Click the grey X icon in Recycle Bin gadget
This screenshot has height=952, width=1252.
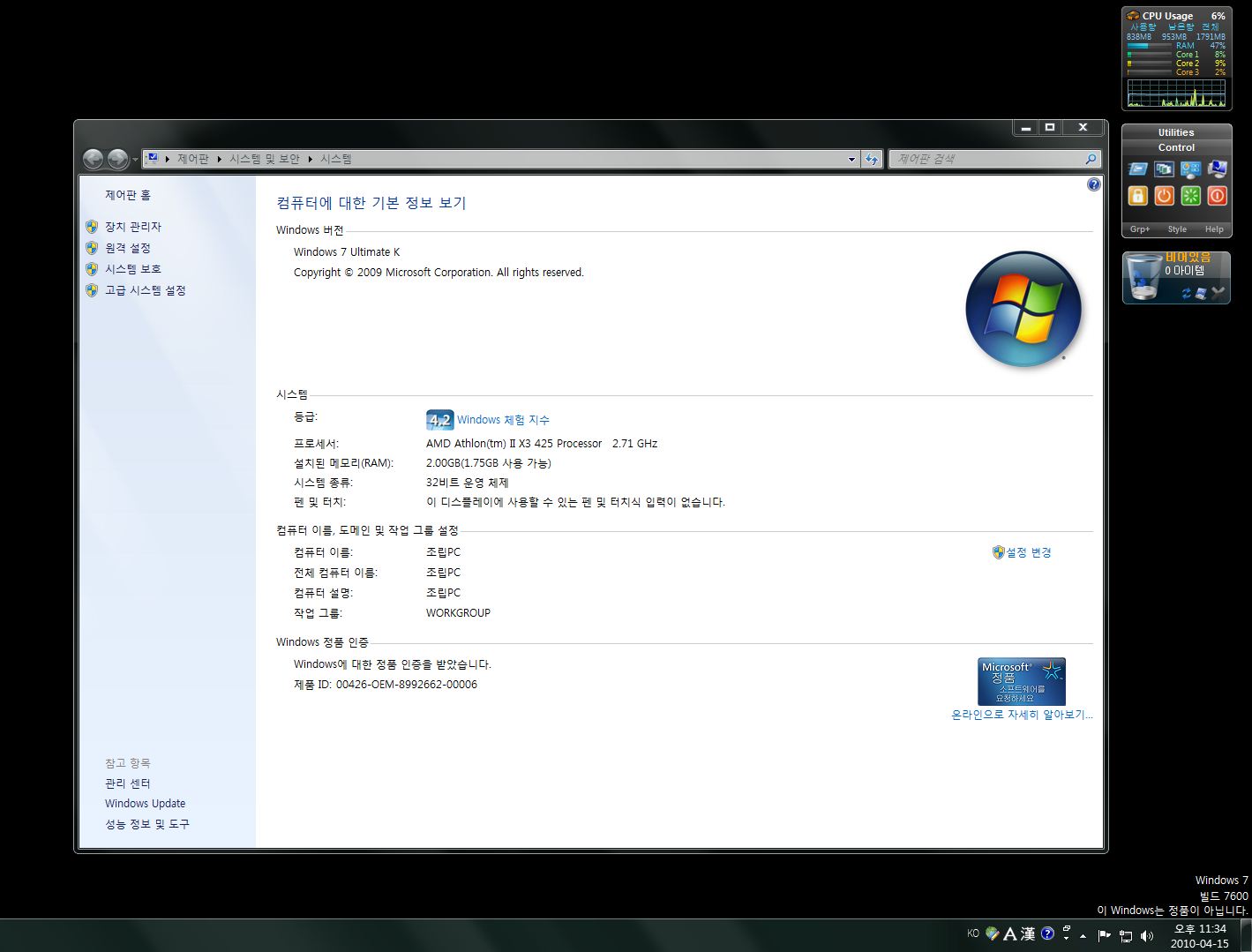1218,293
